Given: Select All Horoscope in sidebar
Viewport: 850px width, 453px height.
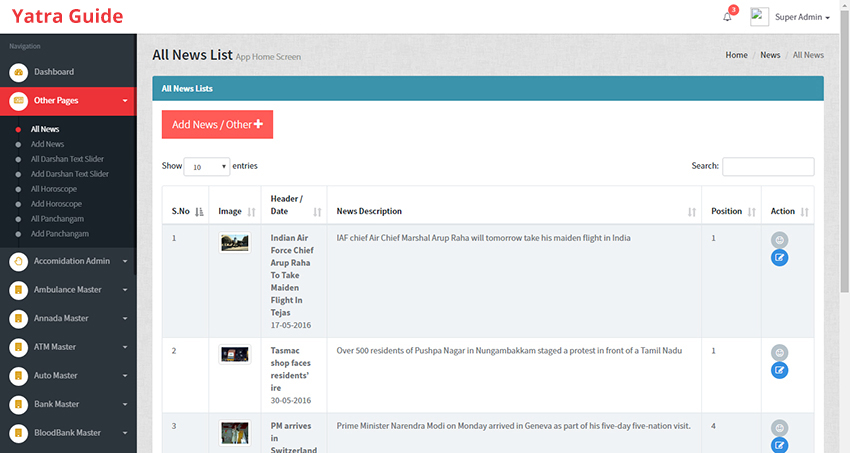Looking at the screenshot, I should pyautogui.click(x=53, y=189).
